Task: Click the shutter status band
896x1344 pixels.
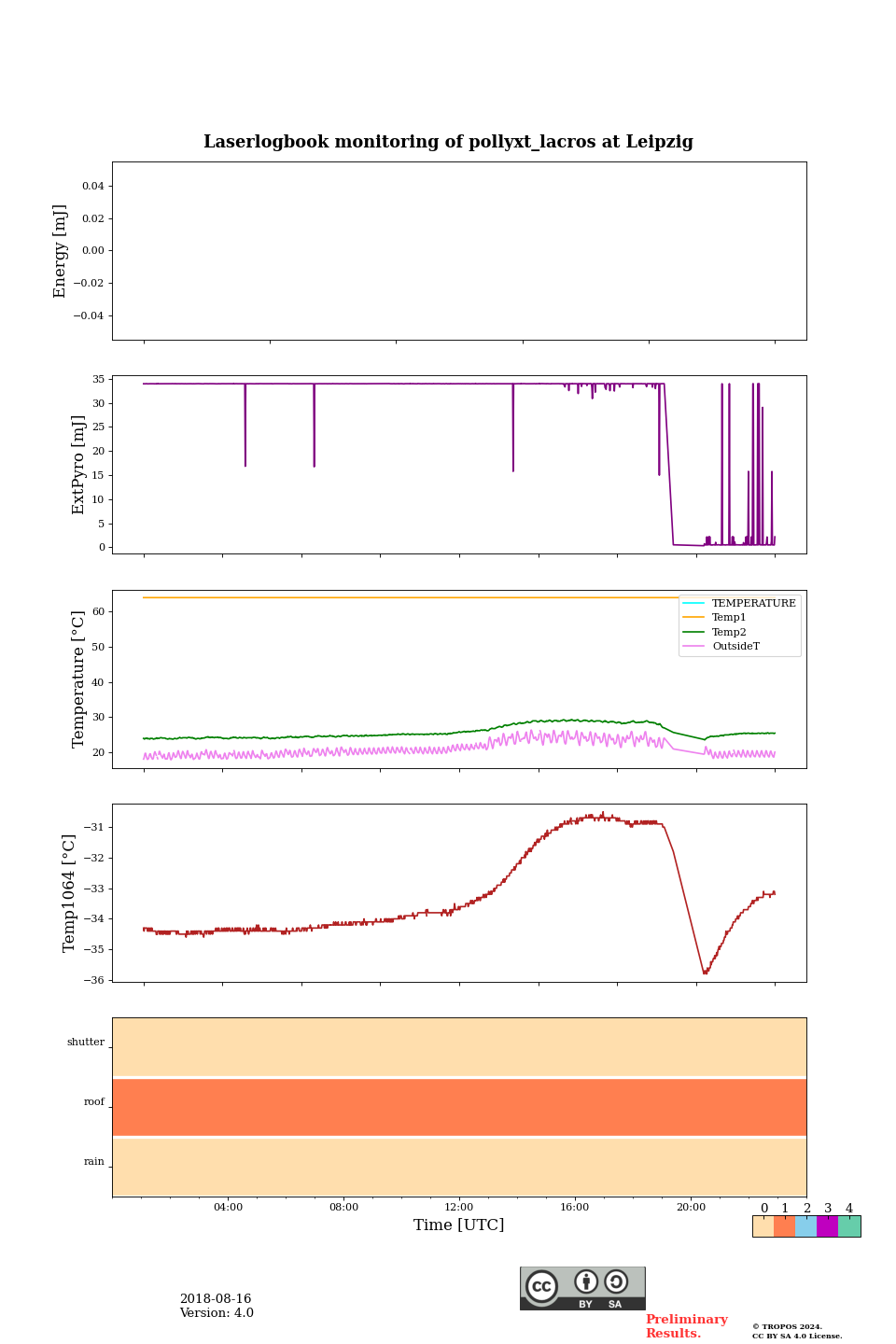Action: click(459, 1047)
